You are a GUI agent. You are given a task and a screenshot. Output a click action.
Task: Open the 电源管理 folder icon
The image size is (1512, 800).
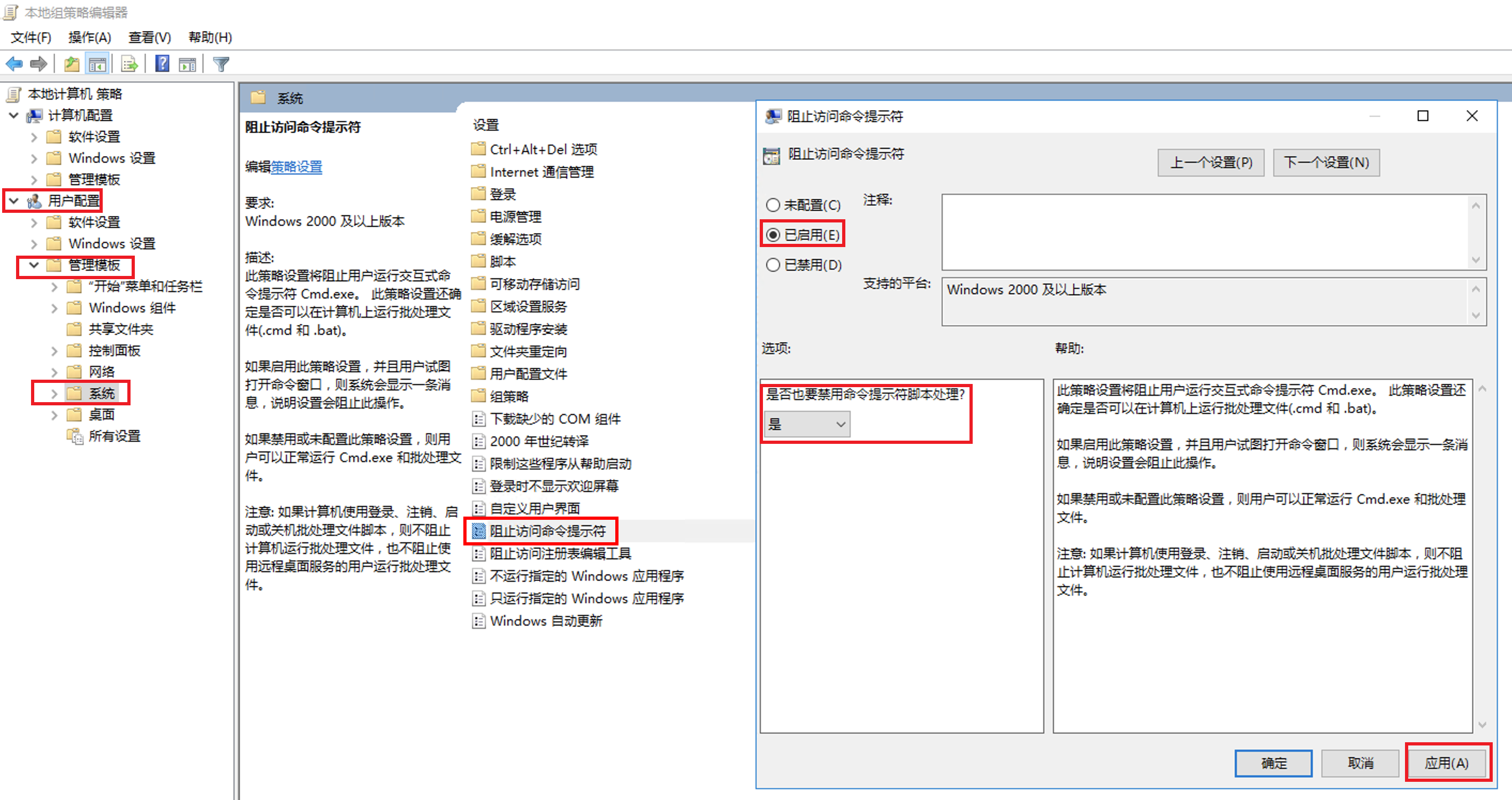[479, 217]
